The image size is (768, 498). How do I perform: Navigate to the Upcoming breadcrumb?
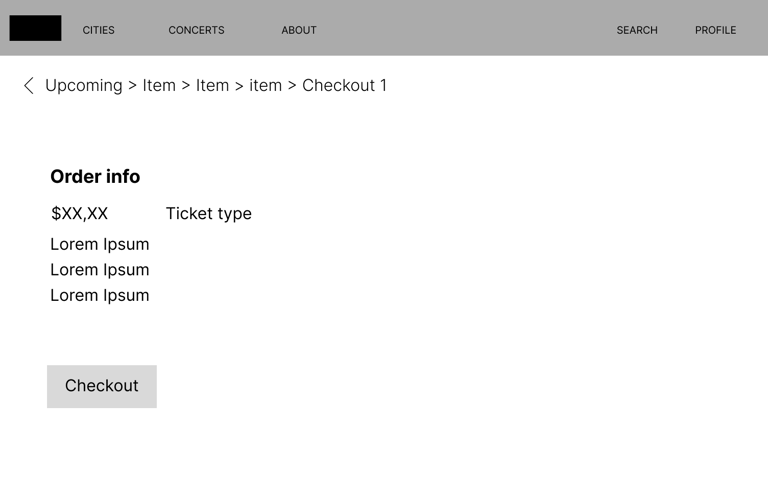84,86
